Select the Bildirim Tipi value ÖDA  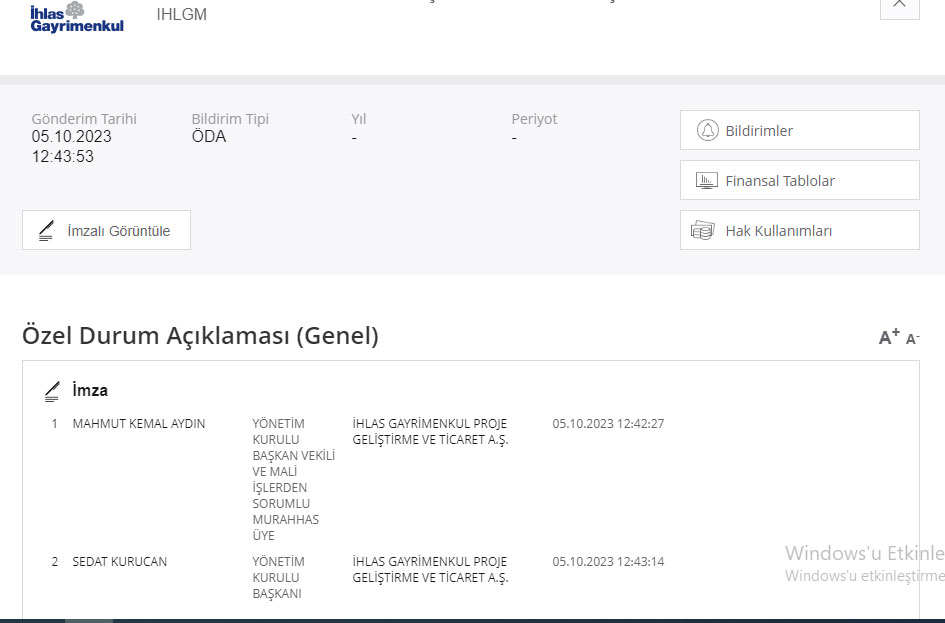209,136
